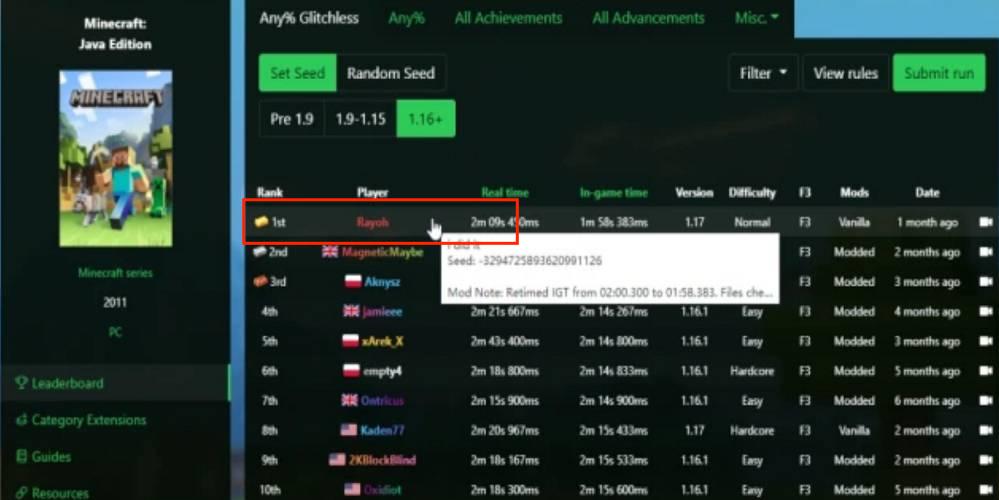Click video icon on 10th place row
This screenshot has height=500, width=999.
[x=986, y=490]
